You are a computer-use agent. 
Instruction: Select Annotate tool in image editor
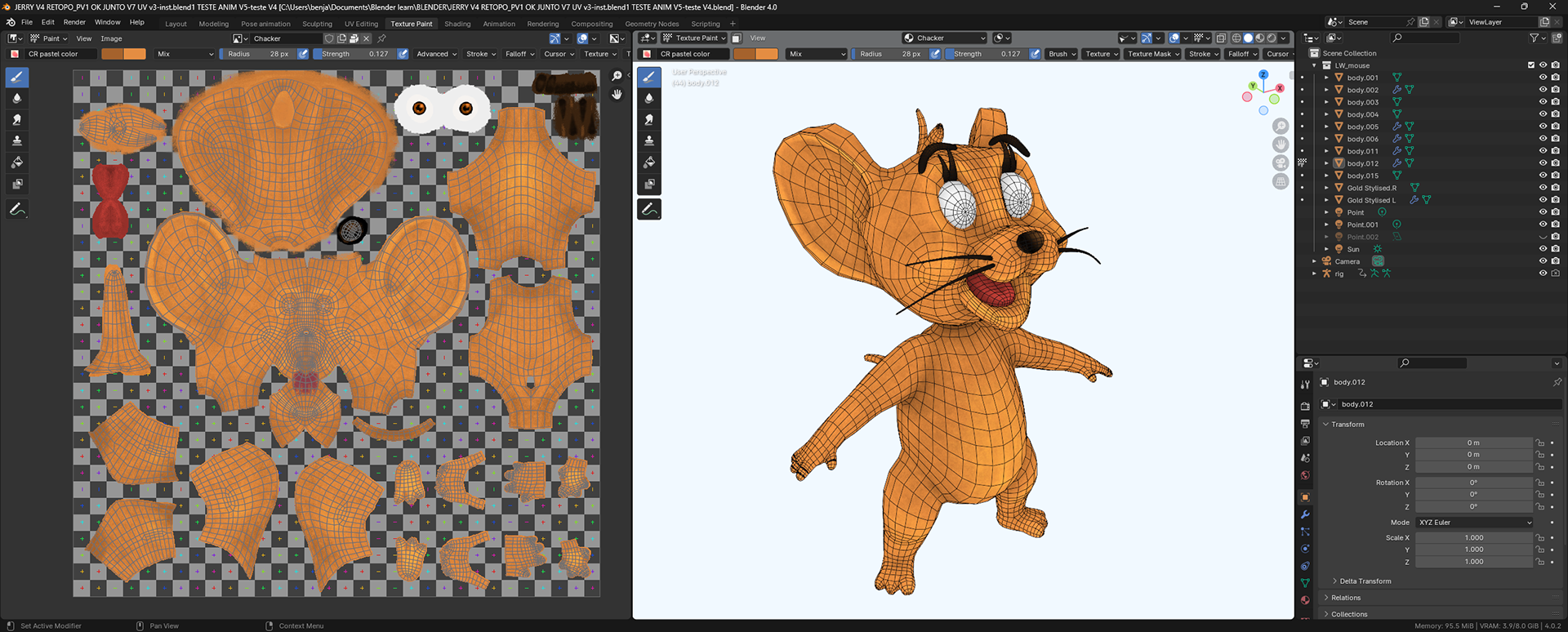tap(17, 210)
